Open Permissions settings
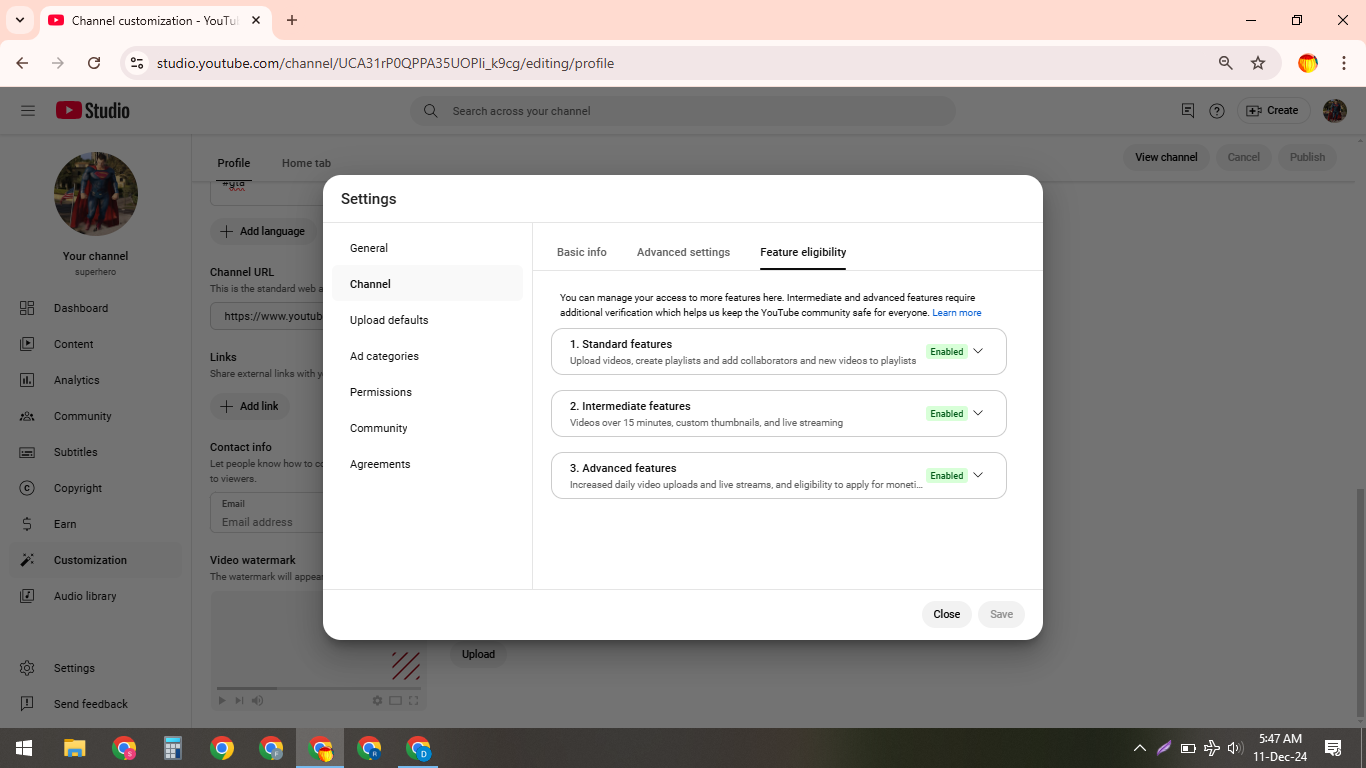This screenshot has height=768, width=1366. click(x=427, y=392)
